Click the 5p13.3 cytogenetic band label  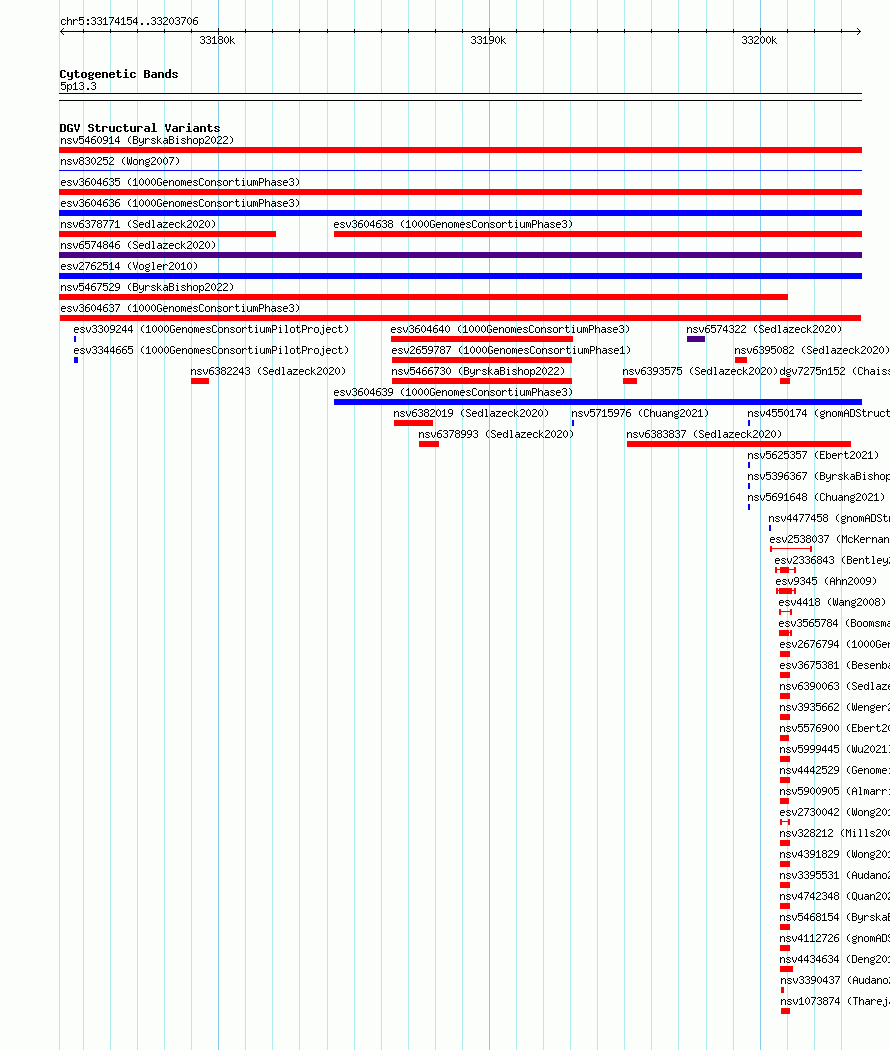click(78, 86)
